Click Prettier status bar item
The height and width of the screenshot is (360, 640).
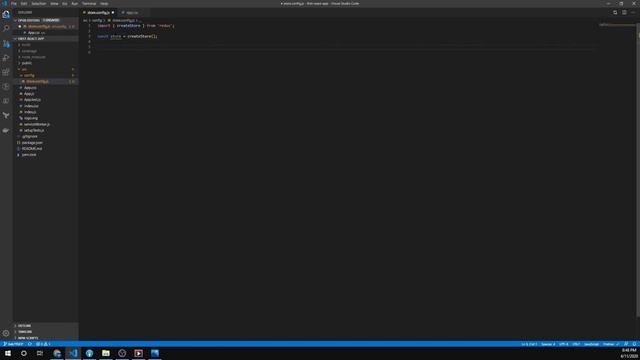611,344
